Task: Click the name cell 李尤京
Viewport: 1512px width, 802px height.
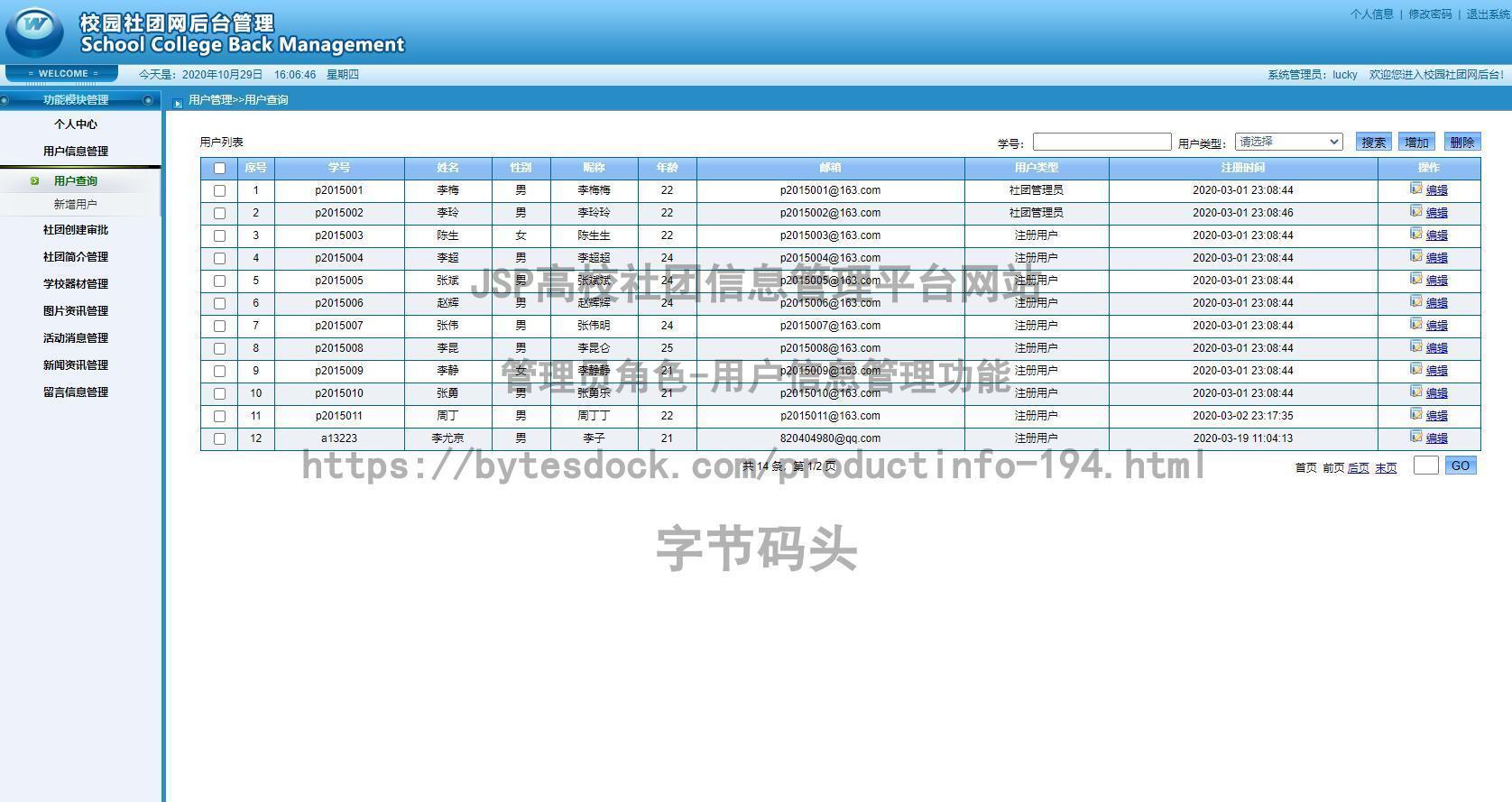Action: pyautogui.click(x=447, y=438)
